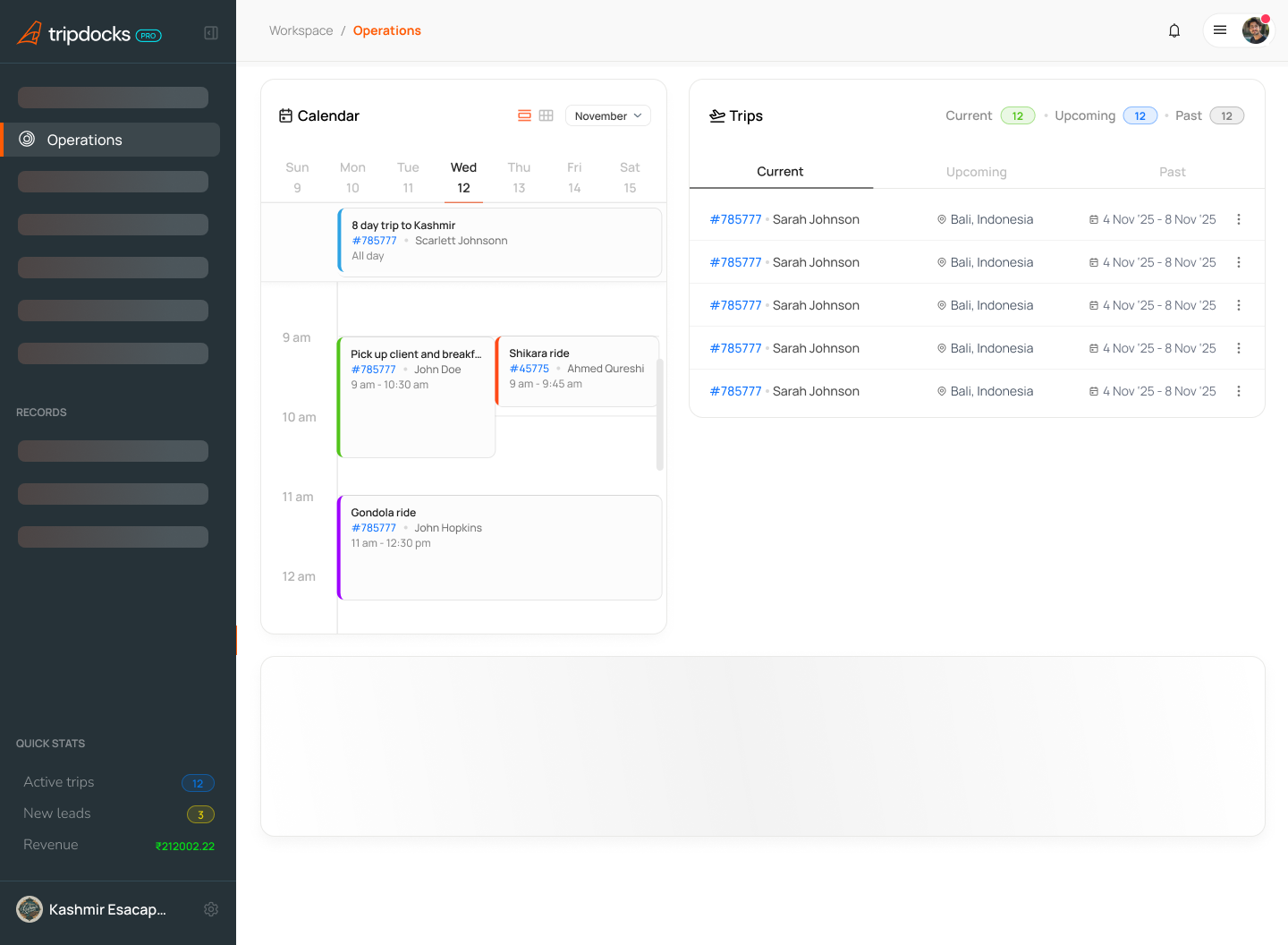Open the kebab menu on the last trip row
The image size is (1288, 945).
click(1239, 391)
